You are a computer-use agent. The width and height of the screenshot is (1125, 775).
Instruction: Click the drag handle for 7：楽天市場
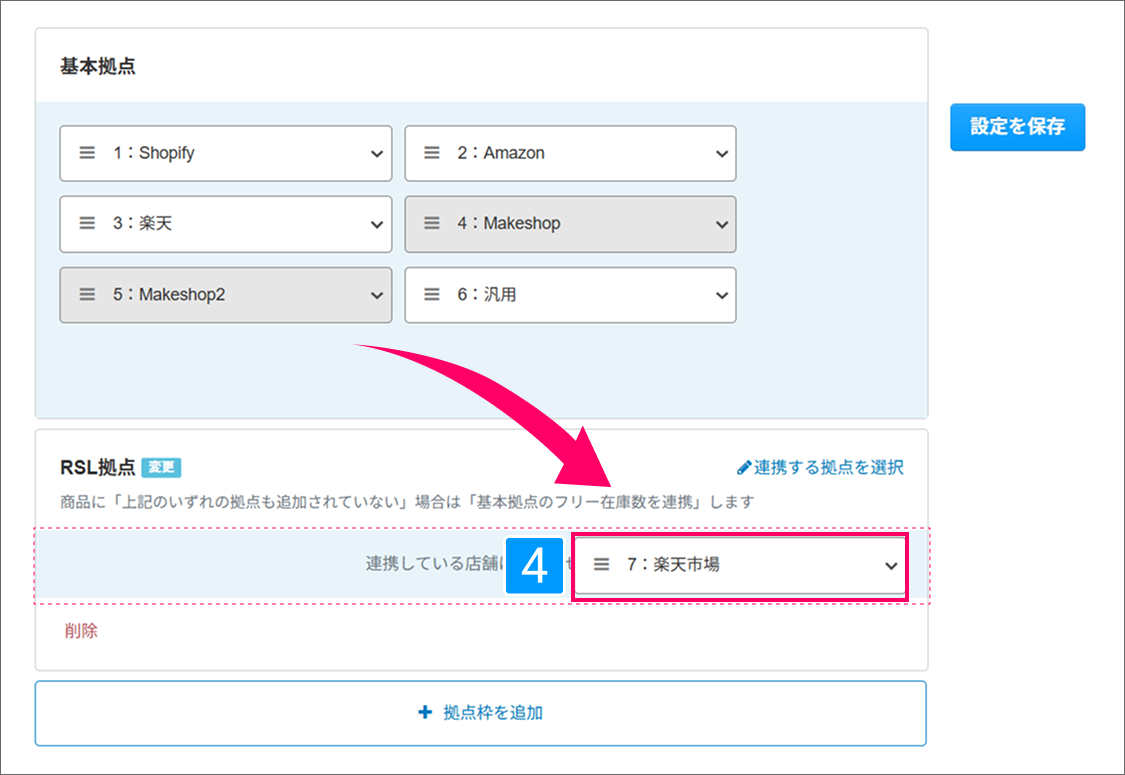tap(601, 564)
